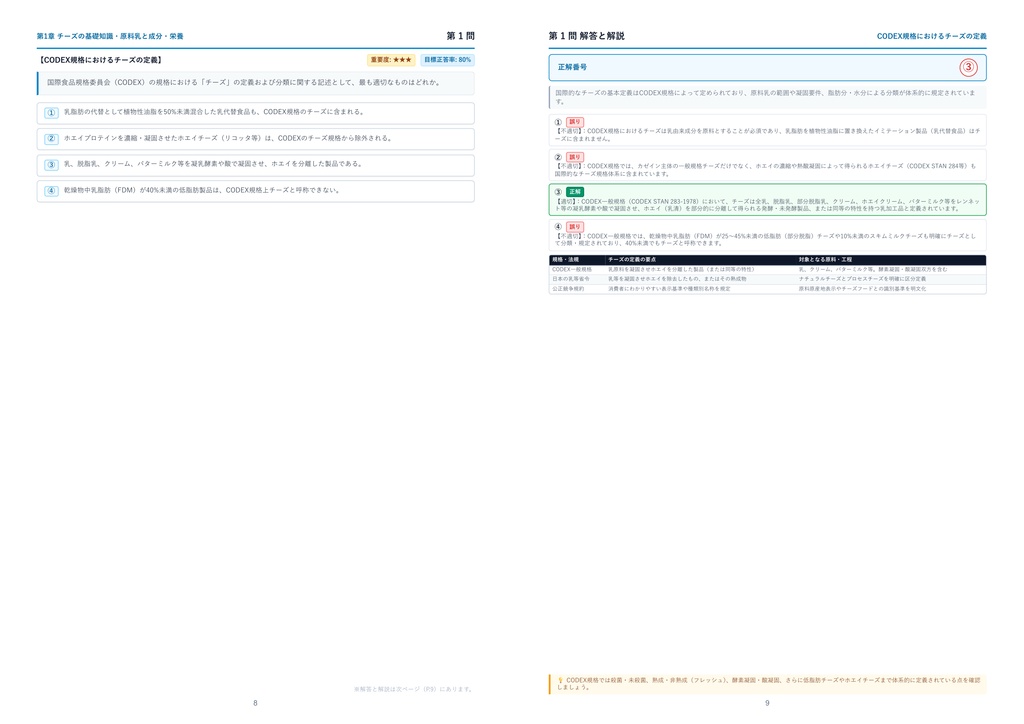The height and width of the screenshot is (724, 1024).
Task: Click the 第 1 問 解答と解説 heading
Action: [586, 36]
